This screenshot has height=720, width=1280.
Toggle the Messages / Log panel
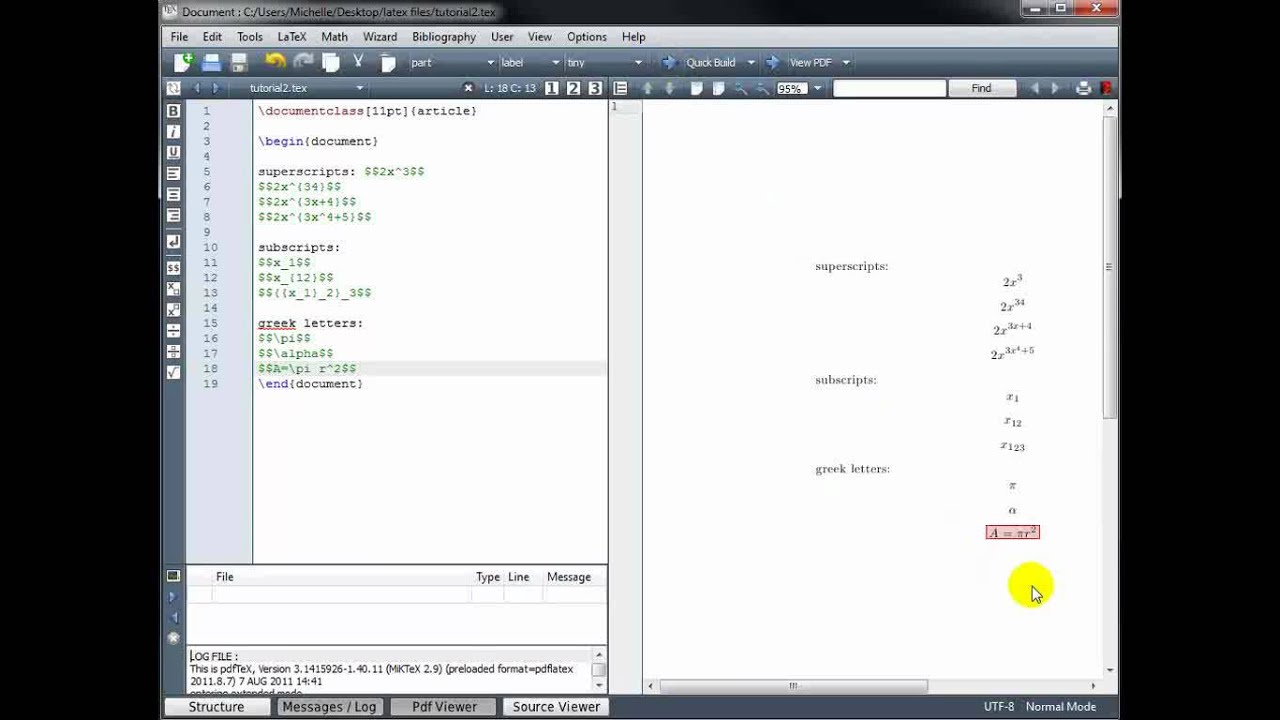329,706
